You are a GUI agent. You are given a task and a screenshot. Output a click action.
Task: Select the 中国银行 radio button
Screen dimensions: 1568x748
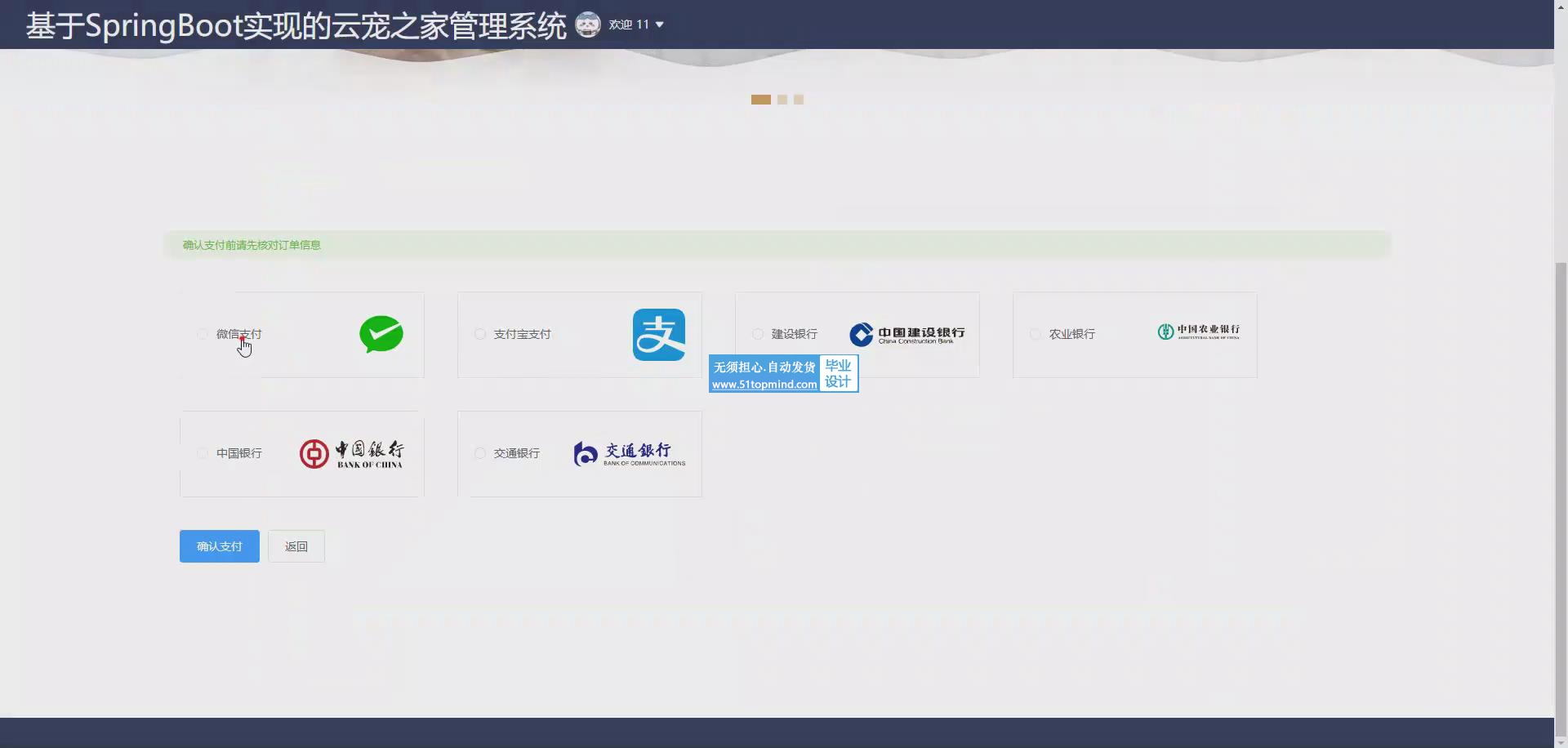click(x=203, y=453)
